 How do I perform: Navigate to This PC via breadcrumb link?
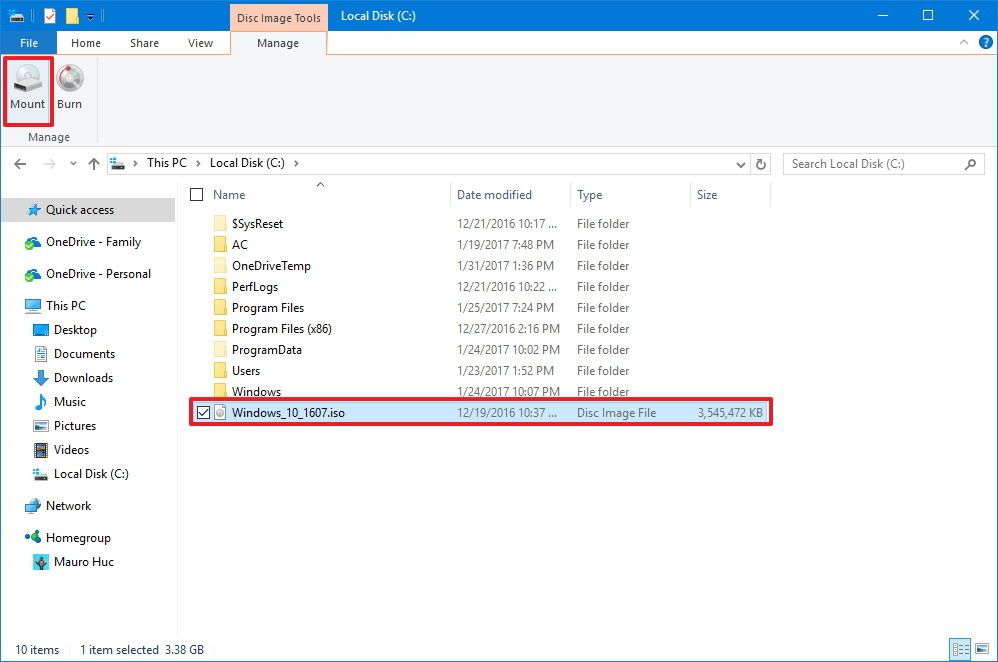tap(167, 163)
